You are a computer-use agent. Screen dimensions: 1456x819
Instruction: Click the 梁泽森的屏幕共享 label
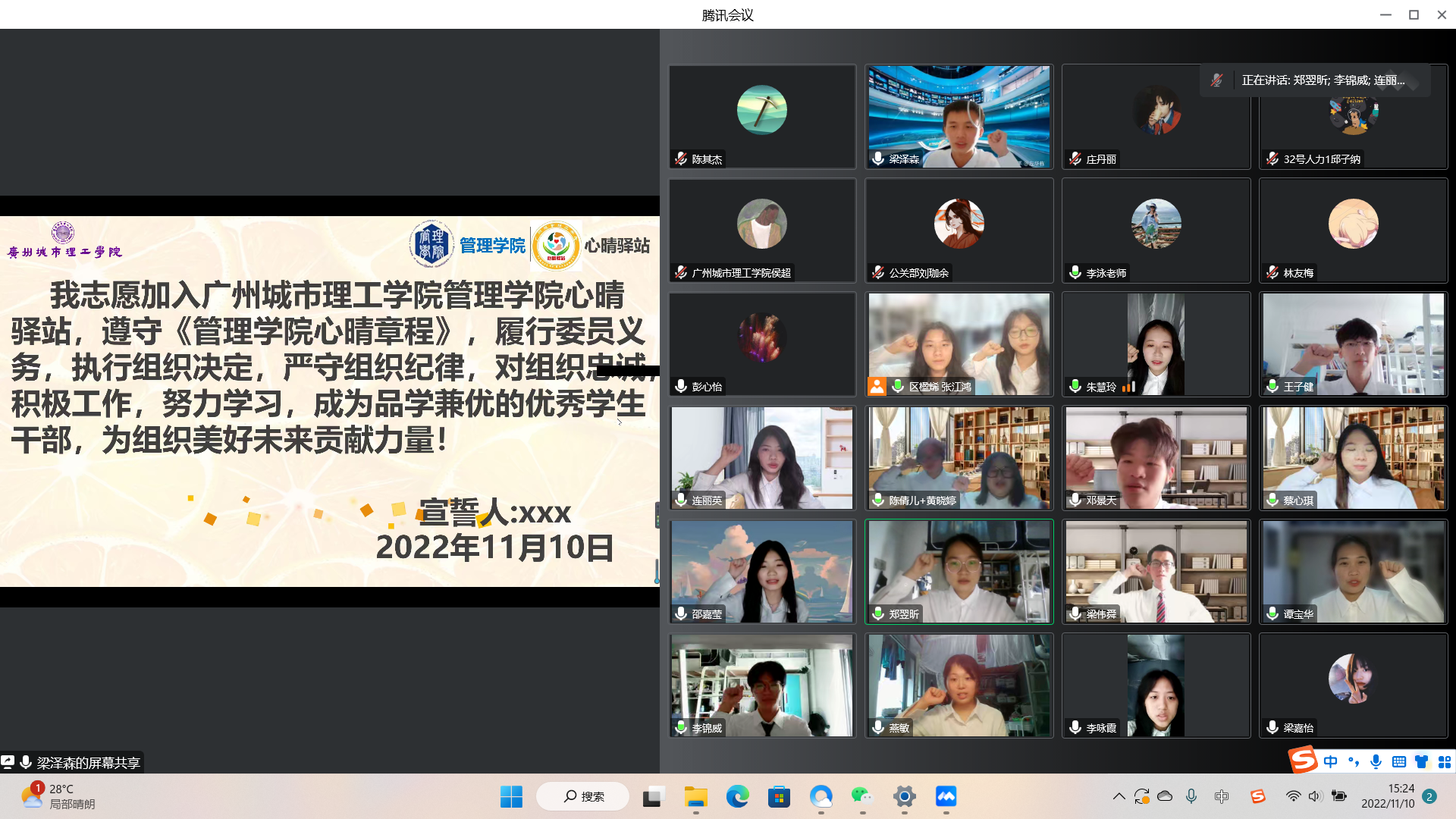(89, 763)
